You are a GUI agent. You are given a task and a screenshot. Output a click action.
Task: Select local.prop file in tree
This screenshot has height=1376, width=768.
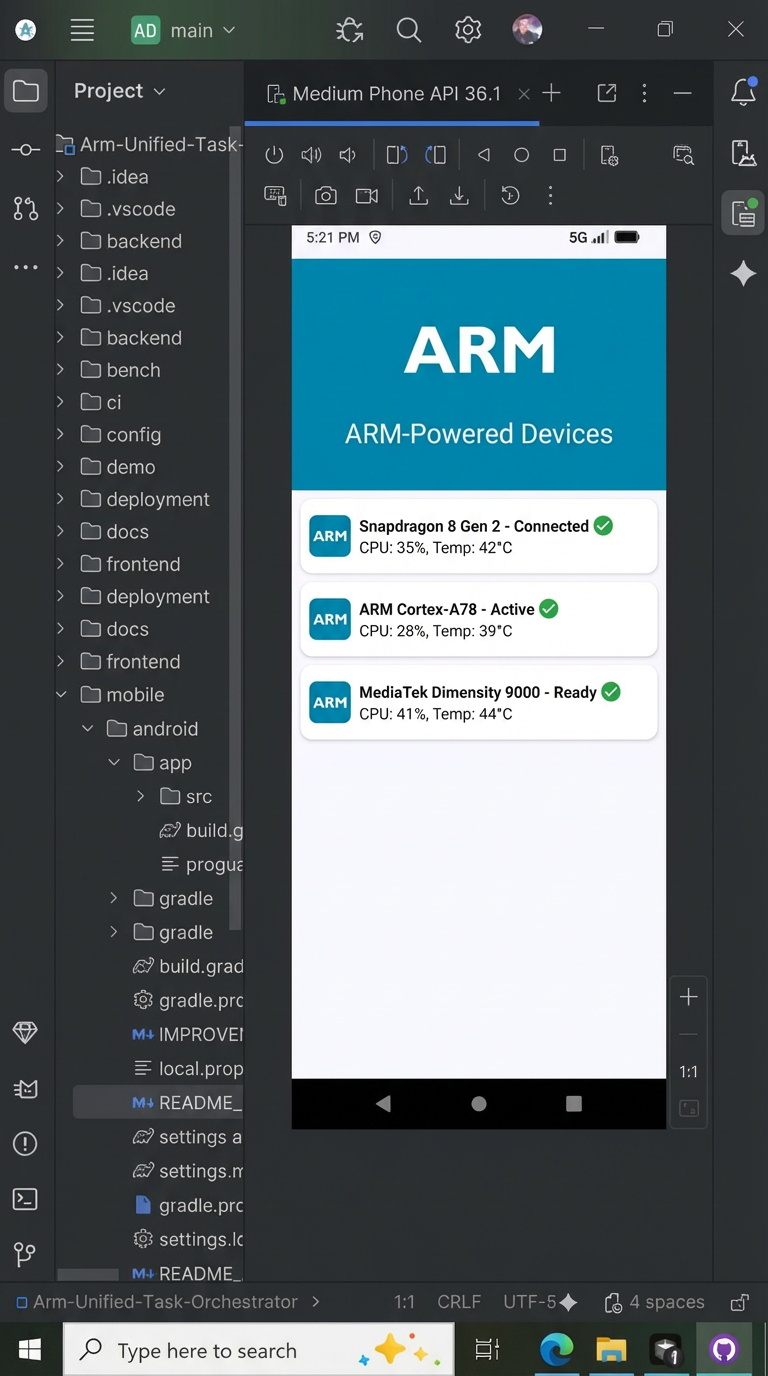coord(187,1068)
